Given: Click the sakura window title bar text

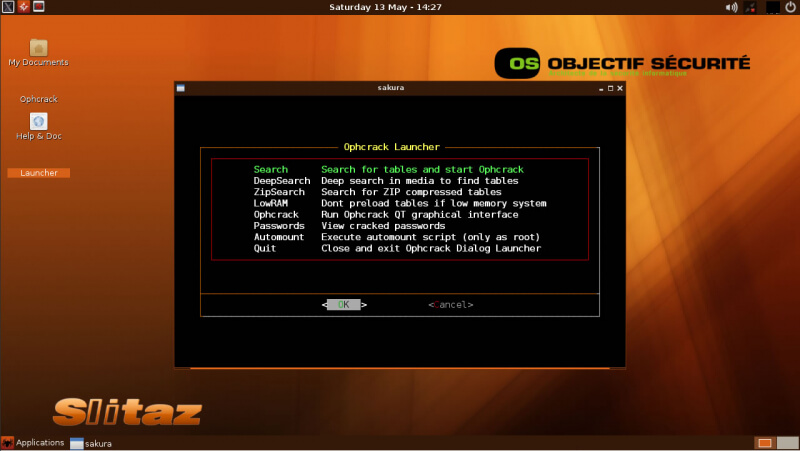Looking at the screenshot, I should point(391,88).
